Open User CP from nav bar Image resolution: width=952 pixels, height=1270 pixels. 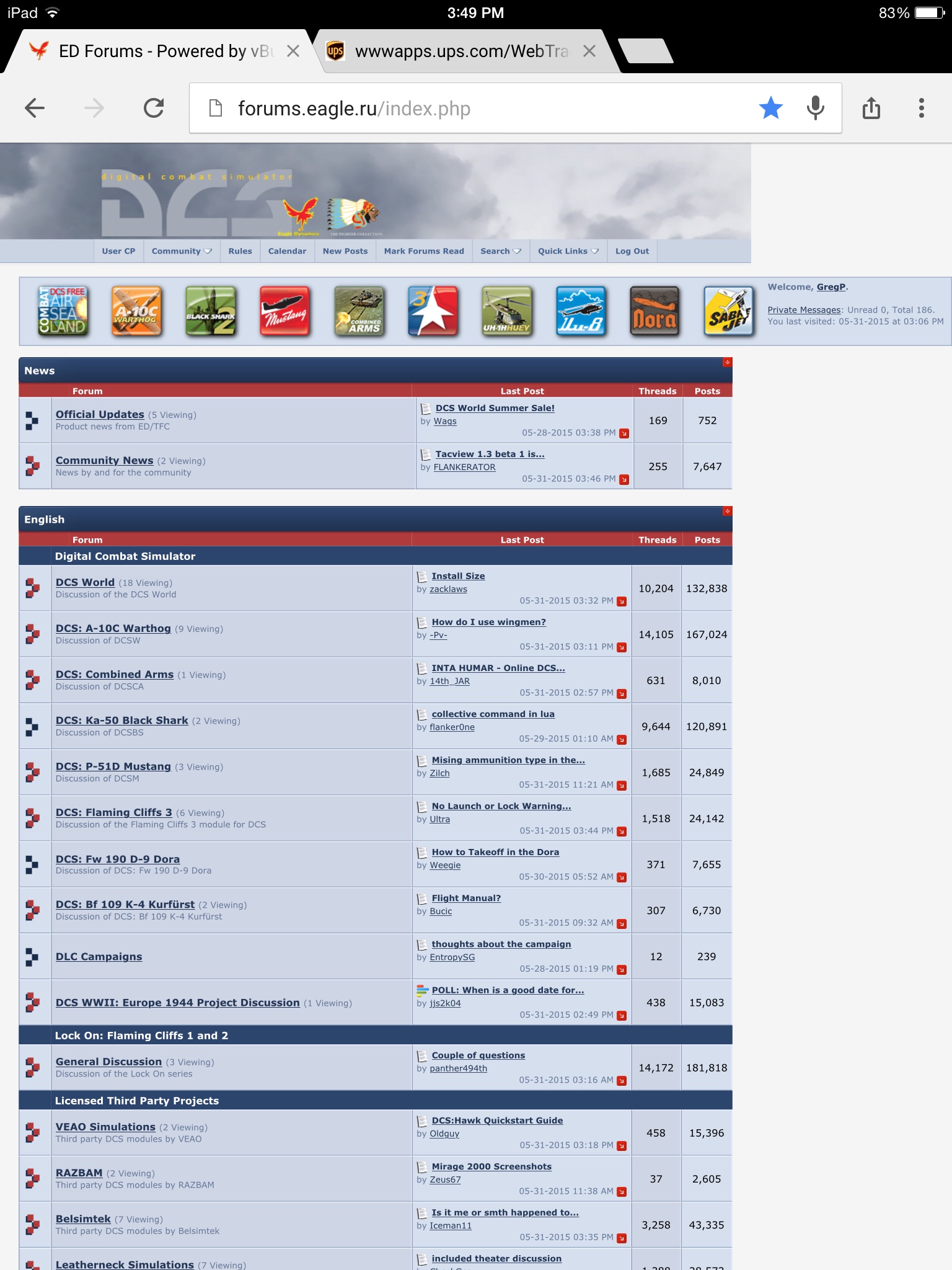[118, 251]
